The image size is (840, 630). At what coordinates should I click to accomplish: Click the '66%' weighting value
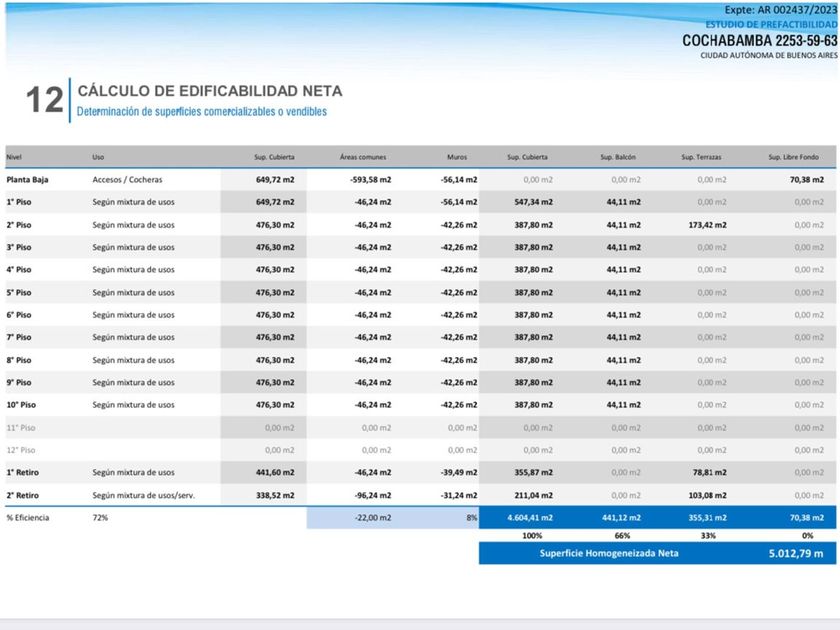(x=622, y=536)
